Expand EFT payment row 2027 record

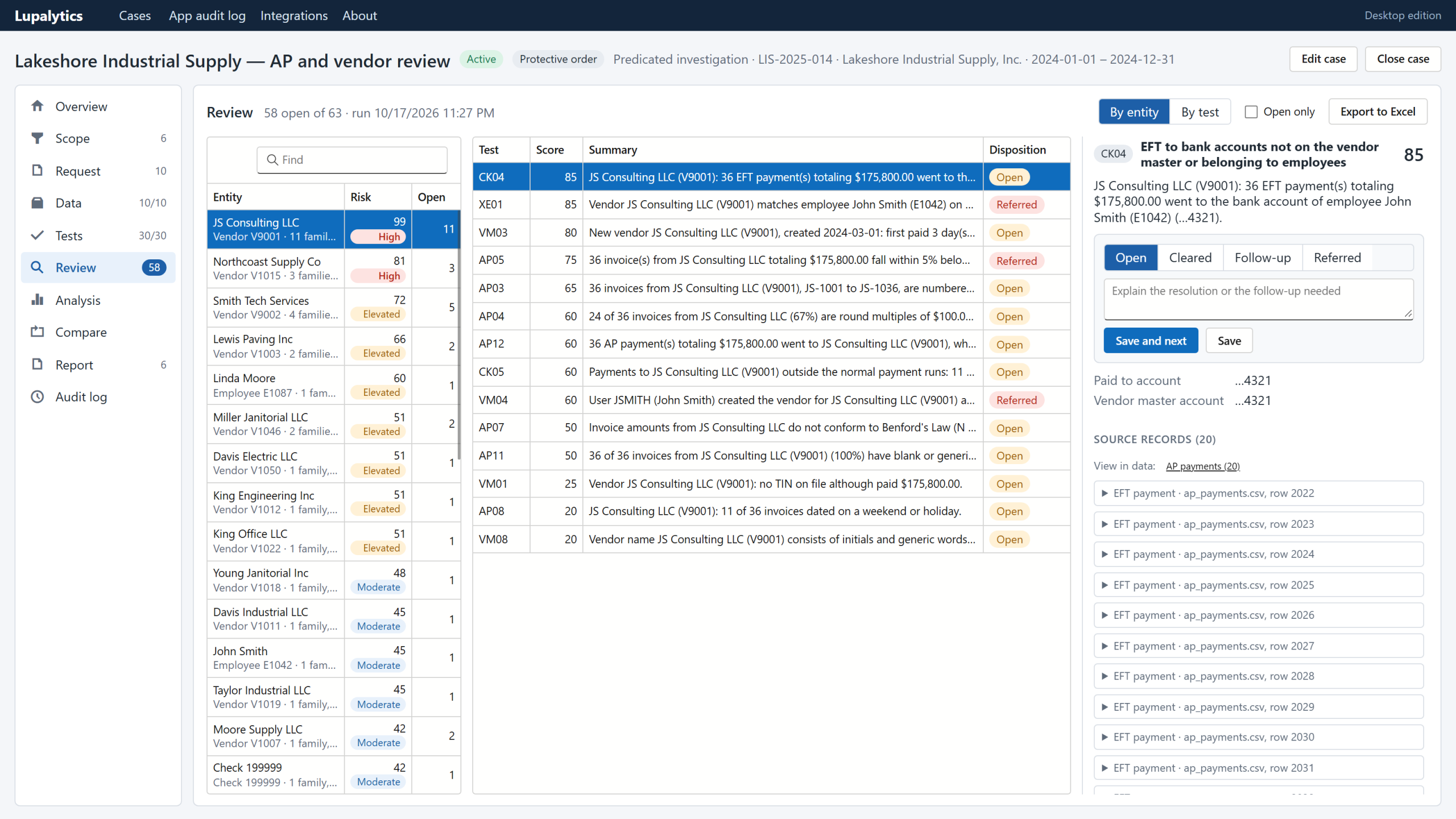pyautogui.click(x=1258, y=646)
